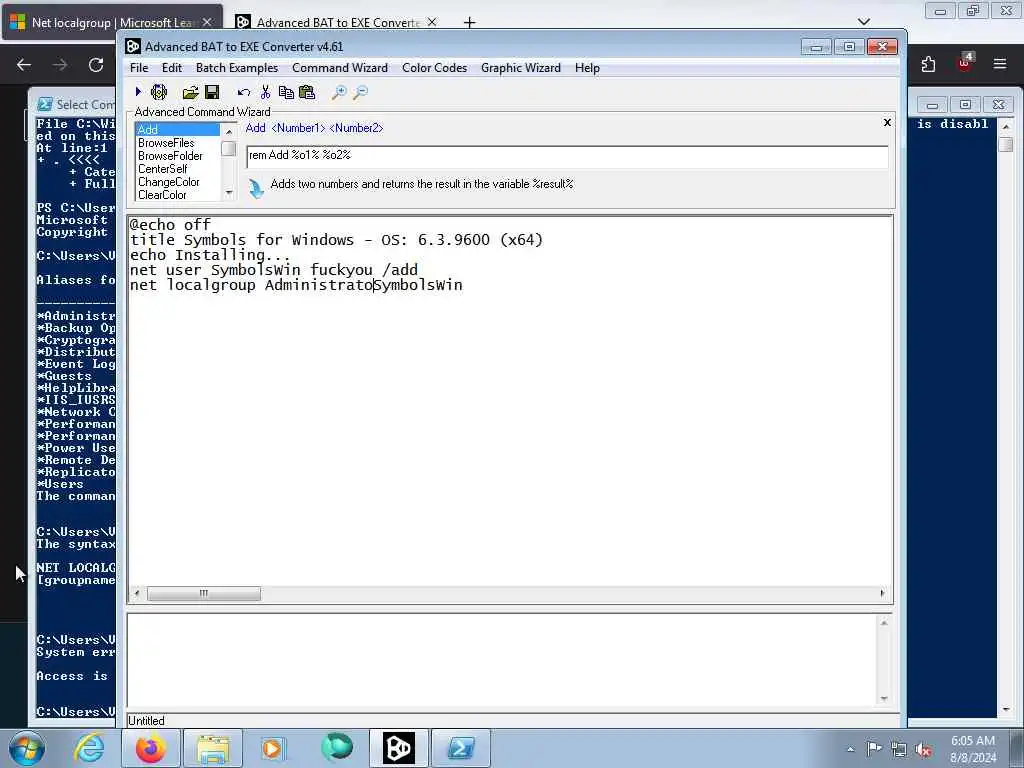Click the 'rem Add %o1% %o2%' input field
Image resolution: width=1024 pixels, height=768 pixels.
567,156
